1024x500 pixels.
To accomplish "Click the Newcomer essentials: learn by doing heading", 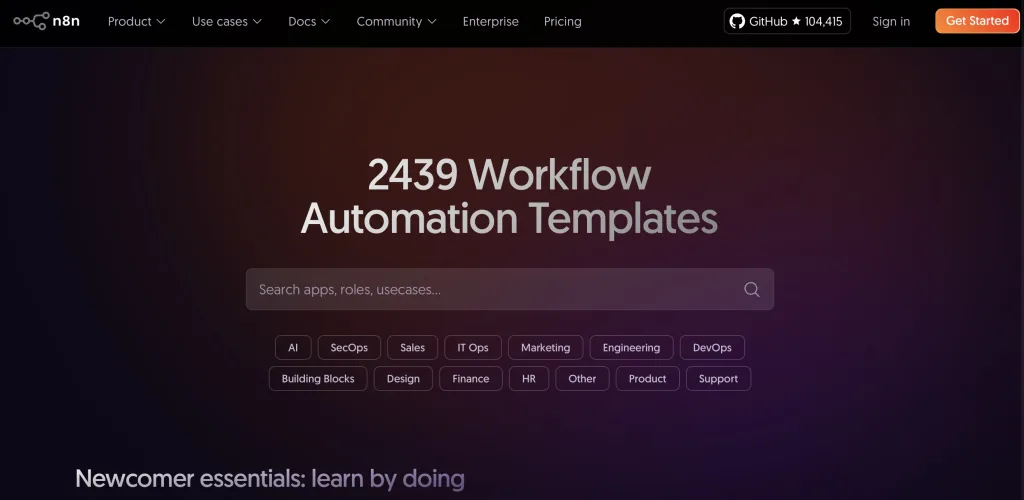I will [x=270, y=478].
